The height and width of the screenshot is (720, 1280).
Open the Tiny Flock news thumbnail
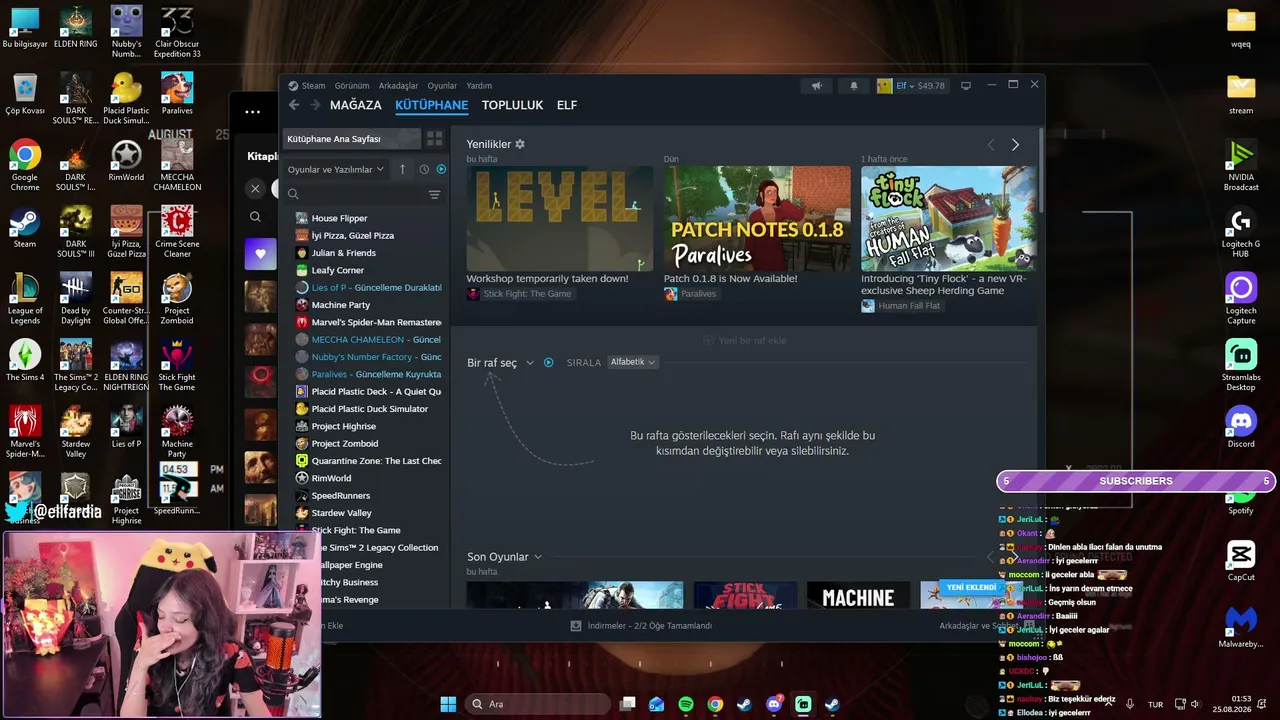point(948,219)
